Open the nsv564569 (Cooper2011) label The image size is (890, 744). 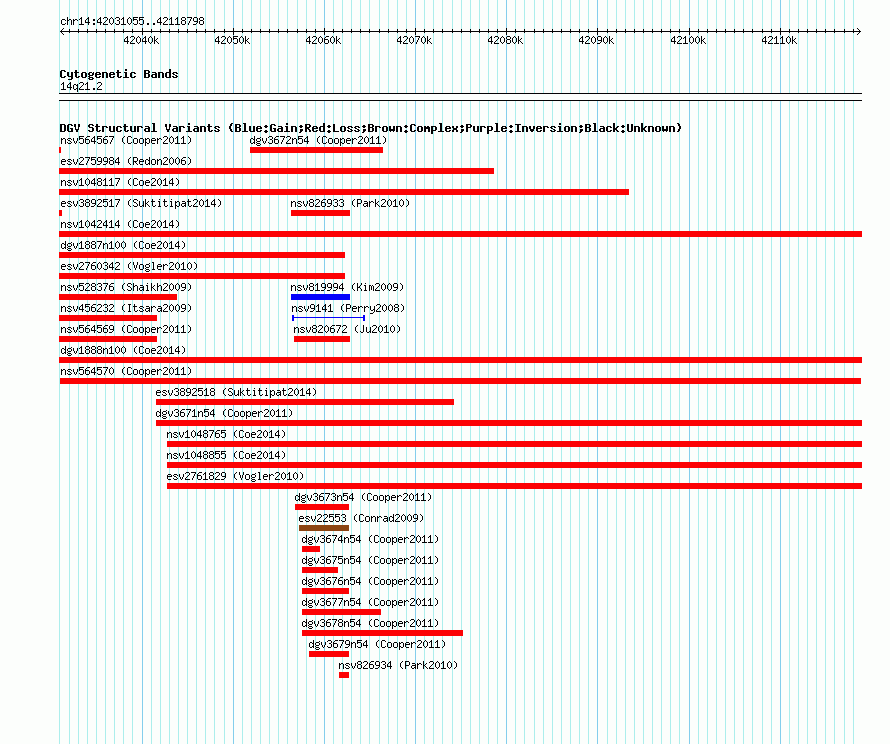point(126,329)
